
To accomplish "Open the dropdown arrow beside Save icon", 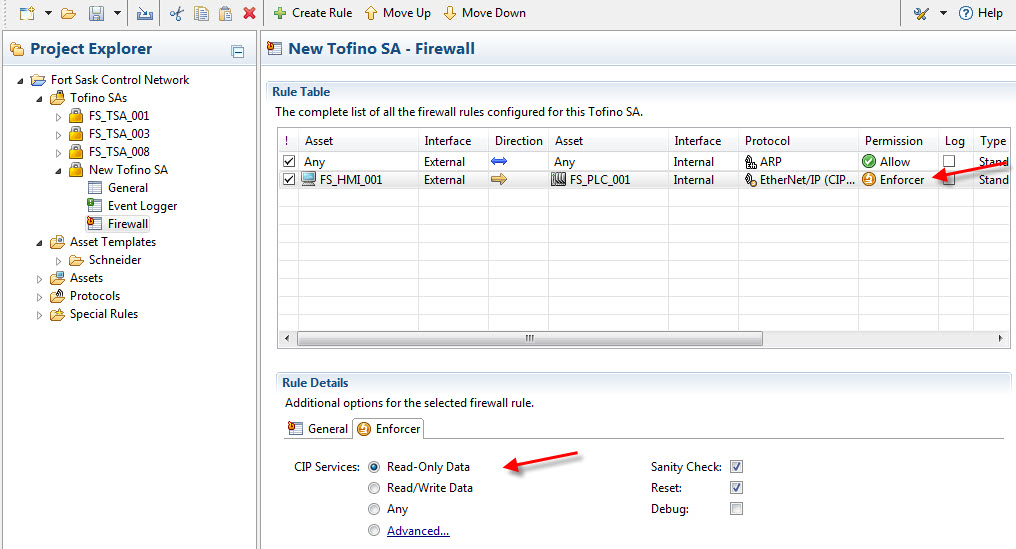I will pos(117,13).
